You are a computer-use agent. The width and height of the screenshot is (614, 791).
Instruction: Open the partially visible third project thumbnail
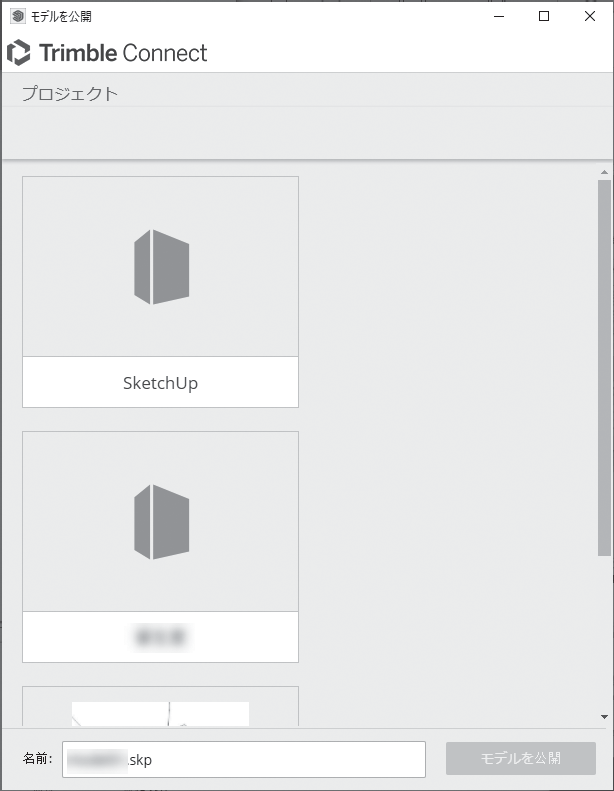160,713
